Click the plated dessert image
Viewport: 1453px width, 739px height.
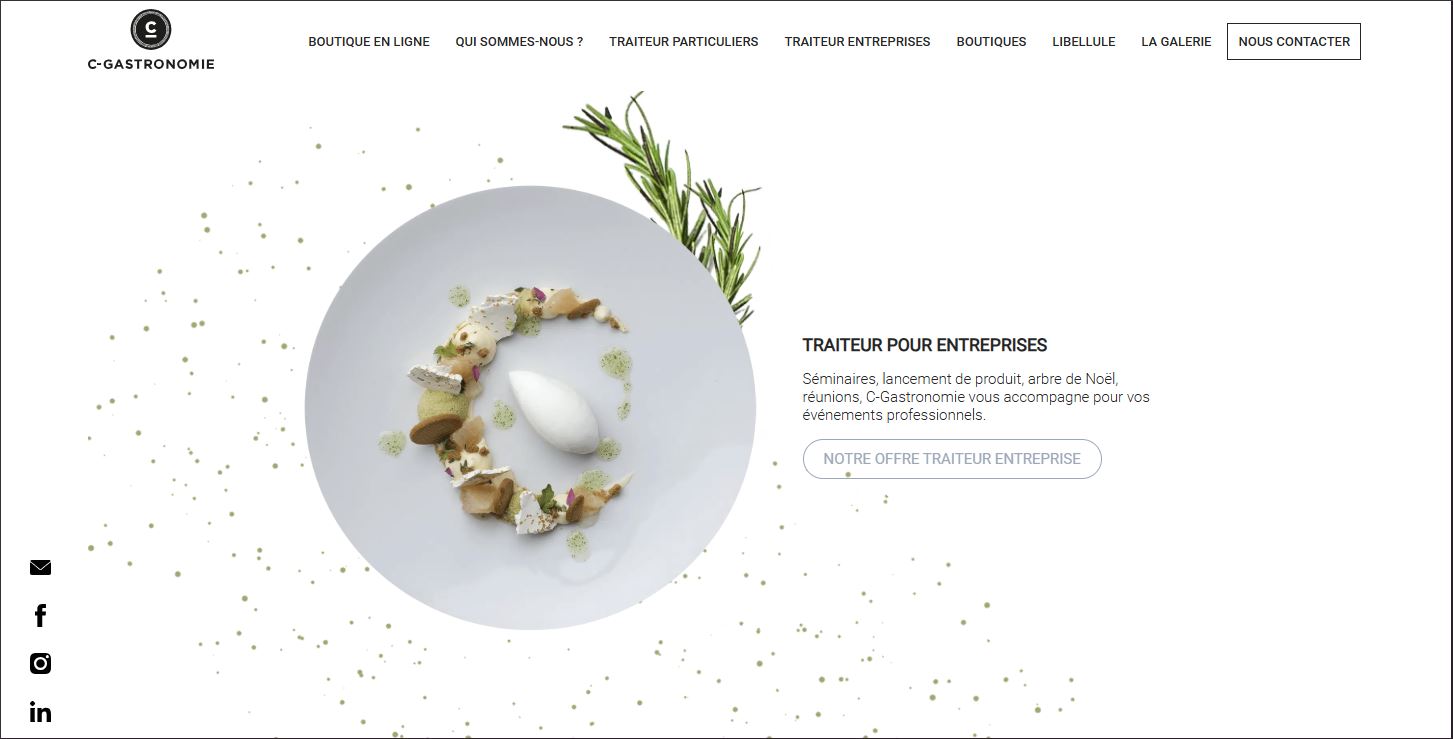[530, 408]
